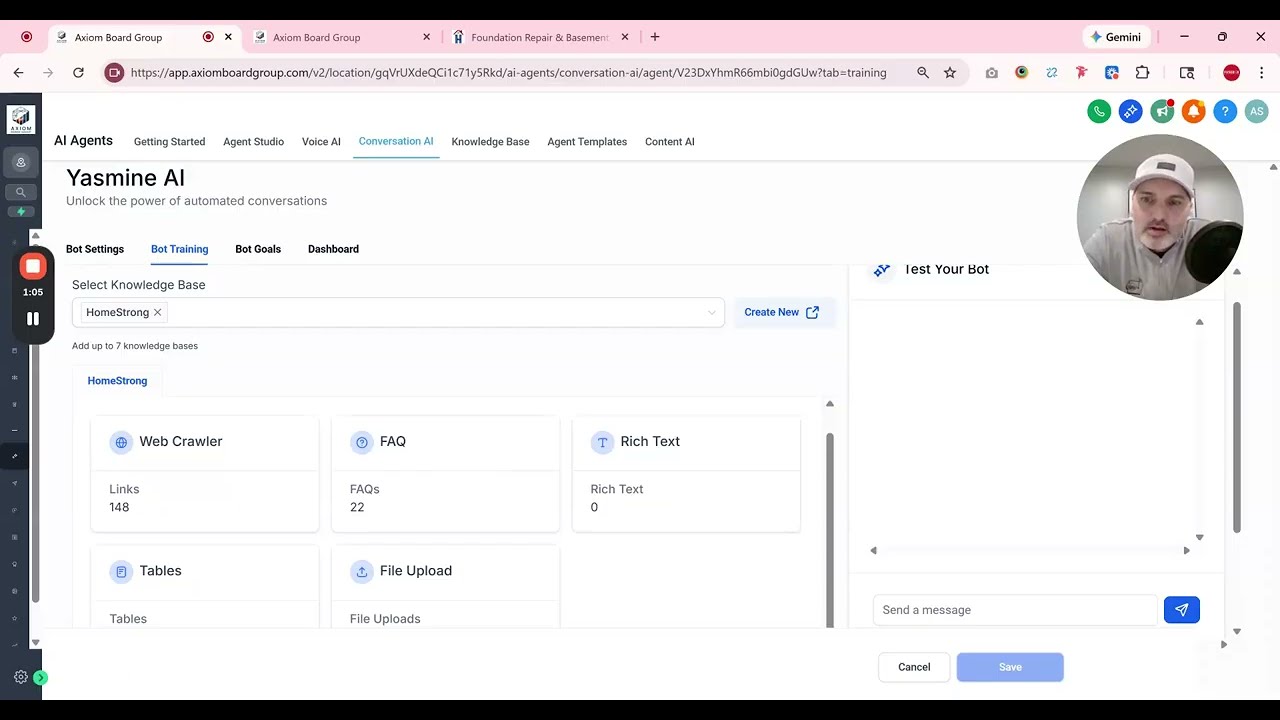The width and height of the screenshot is (1280, 720).
Task: Remove the HomeStrong knowledge base tag
Action: (x=157, y=313)
